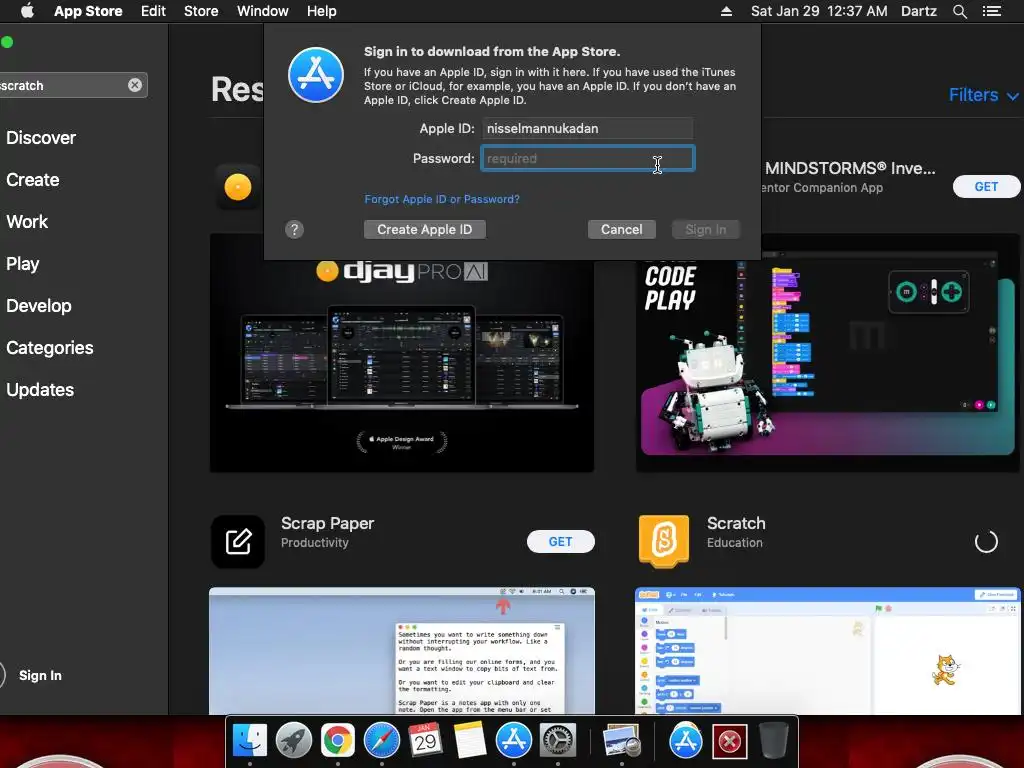Click the running App Store Dock icon
This screenshot has width=1024, height=768.
(514, 741)
